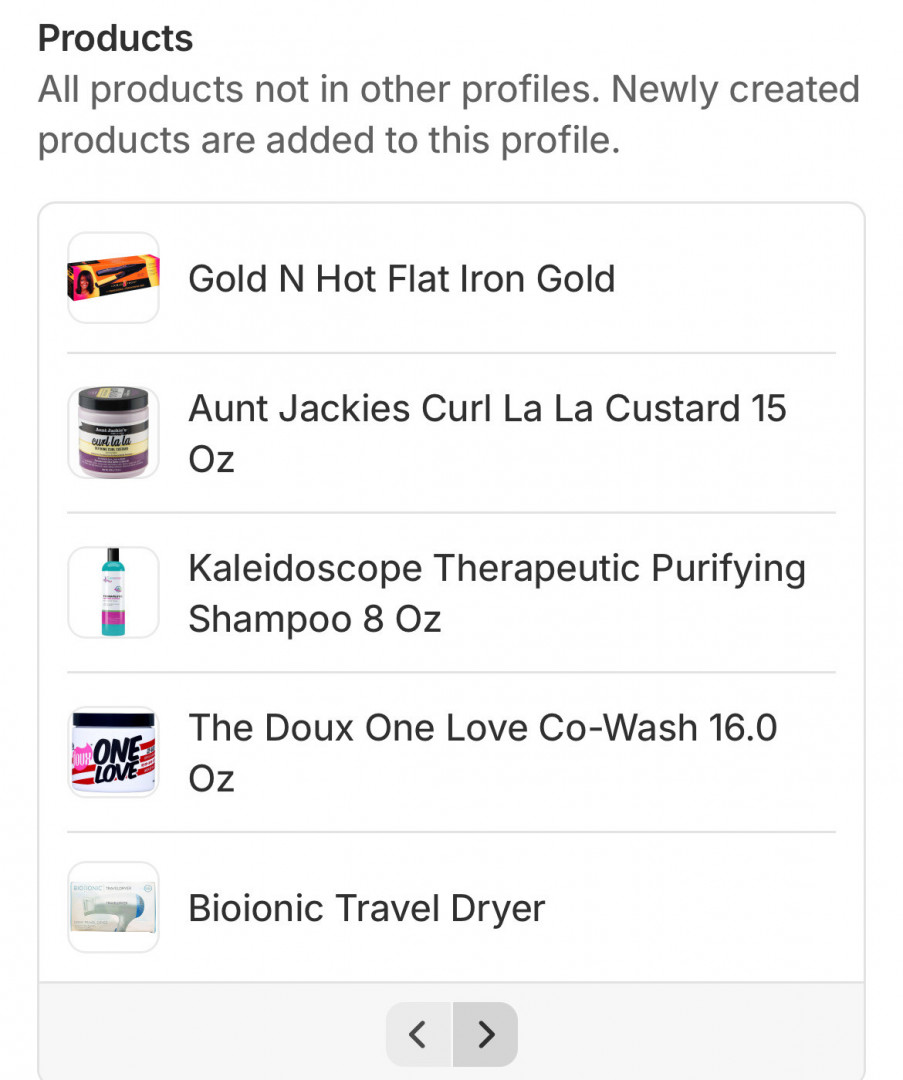903x1080 pixels.
Task: Click the '8 Oz' size text for Kaleidoscope shampoo
Action: [402, 619]
